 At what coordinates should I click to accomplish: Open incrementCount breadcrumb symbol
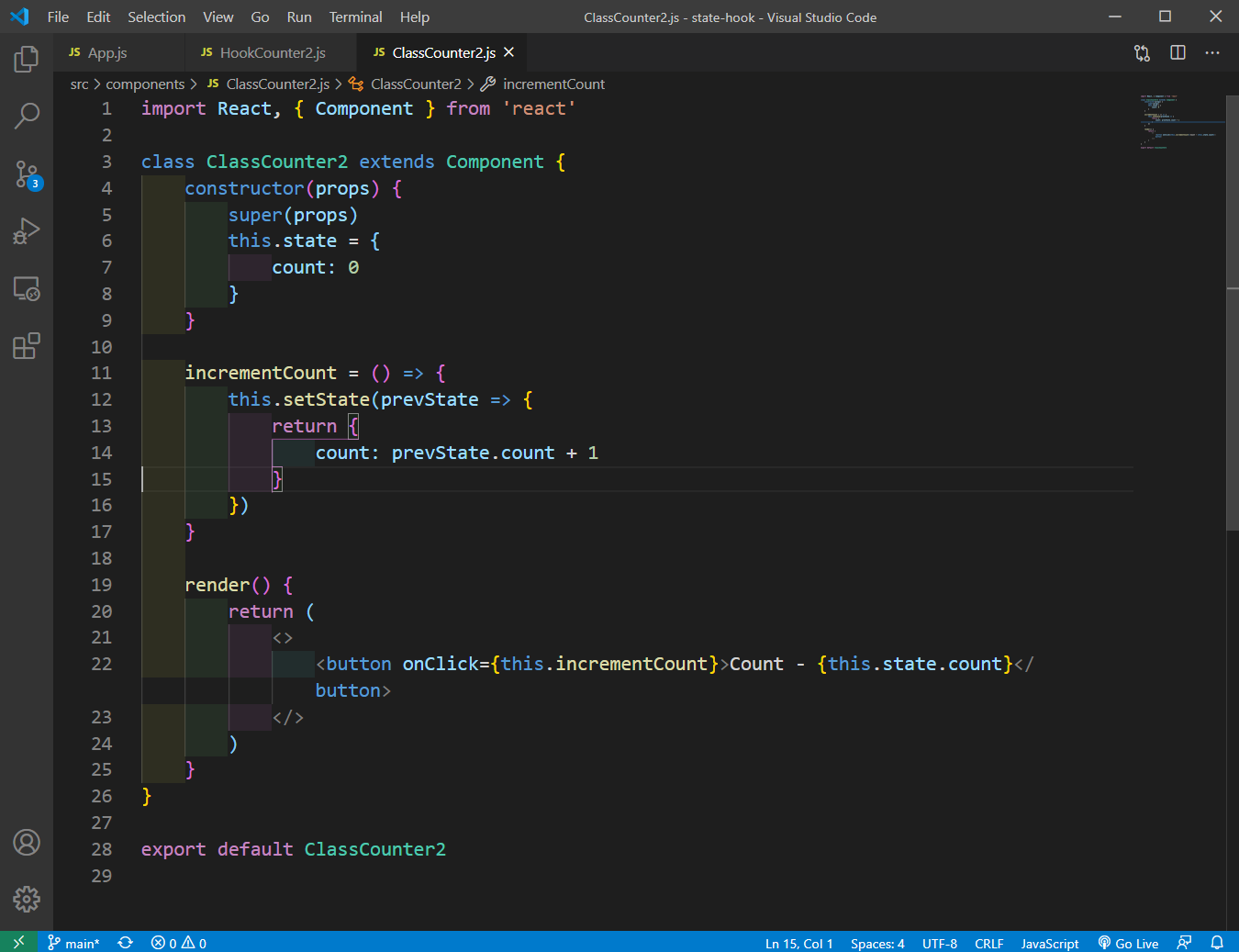(x=543, y=84)
